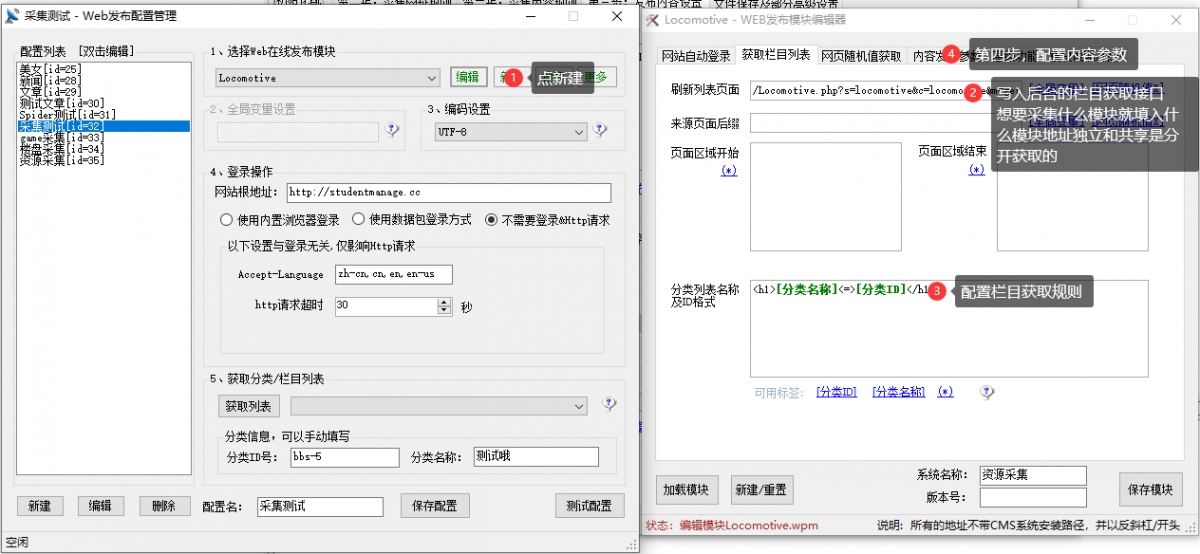Click the 网站根地址 input field
This screenshot has height=554, width=1200.
pos(448,193)
